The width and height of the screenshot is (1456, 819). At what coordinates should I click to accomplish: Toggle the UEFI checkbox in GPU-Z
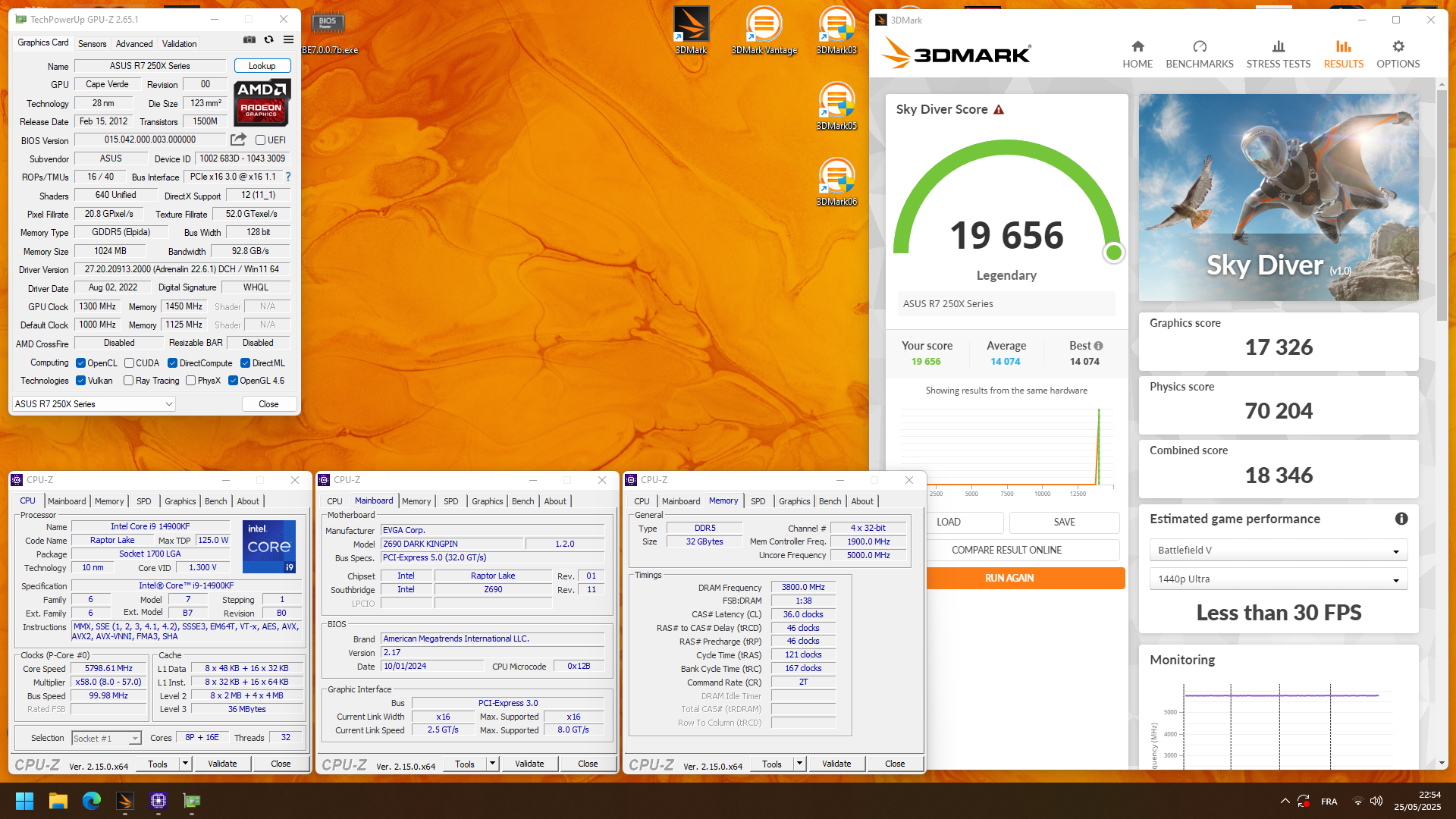pyautogui.click(x=260, y=140)
